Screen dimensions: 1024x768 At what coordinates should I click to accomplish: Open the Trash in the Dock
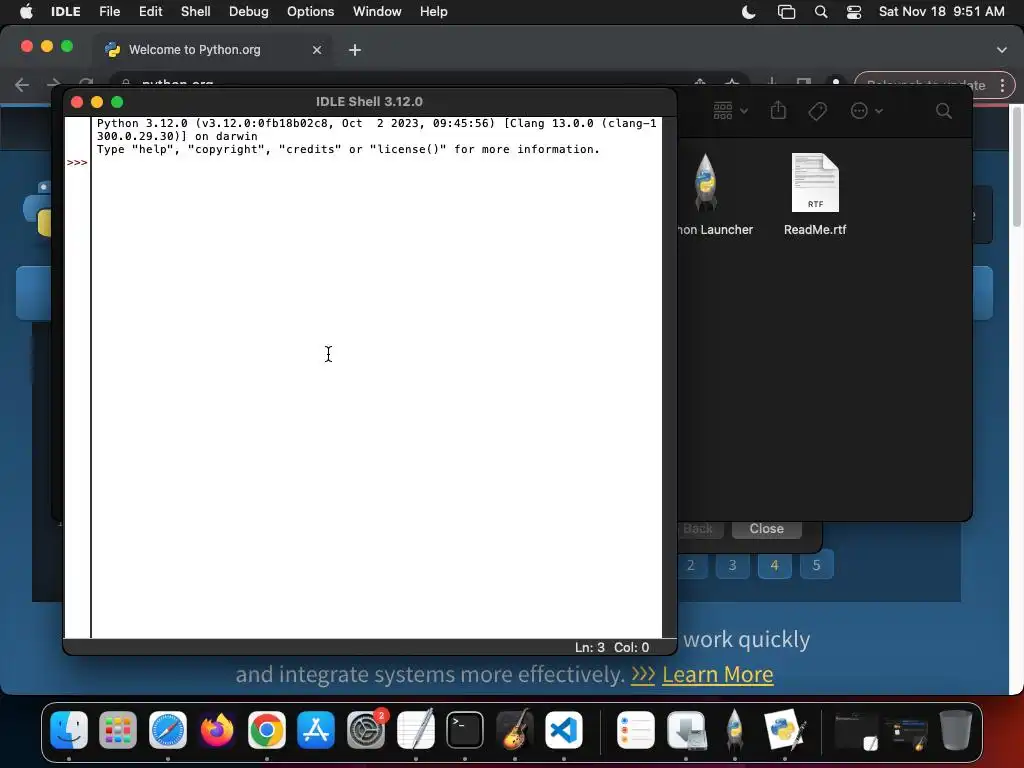pos(955,729)
